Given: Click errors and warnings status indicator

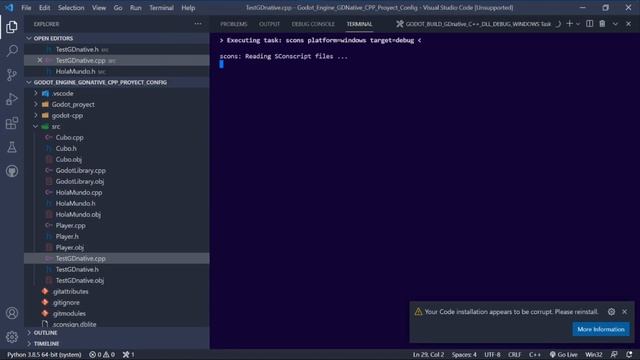Looking at the screenshot, I should click(102, 355).
